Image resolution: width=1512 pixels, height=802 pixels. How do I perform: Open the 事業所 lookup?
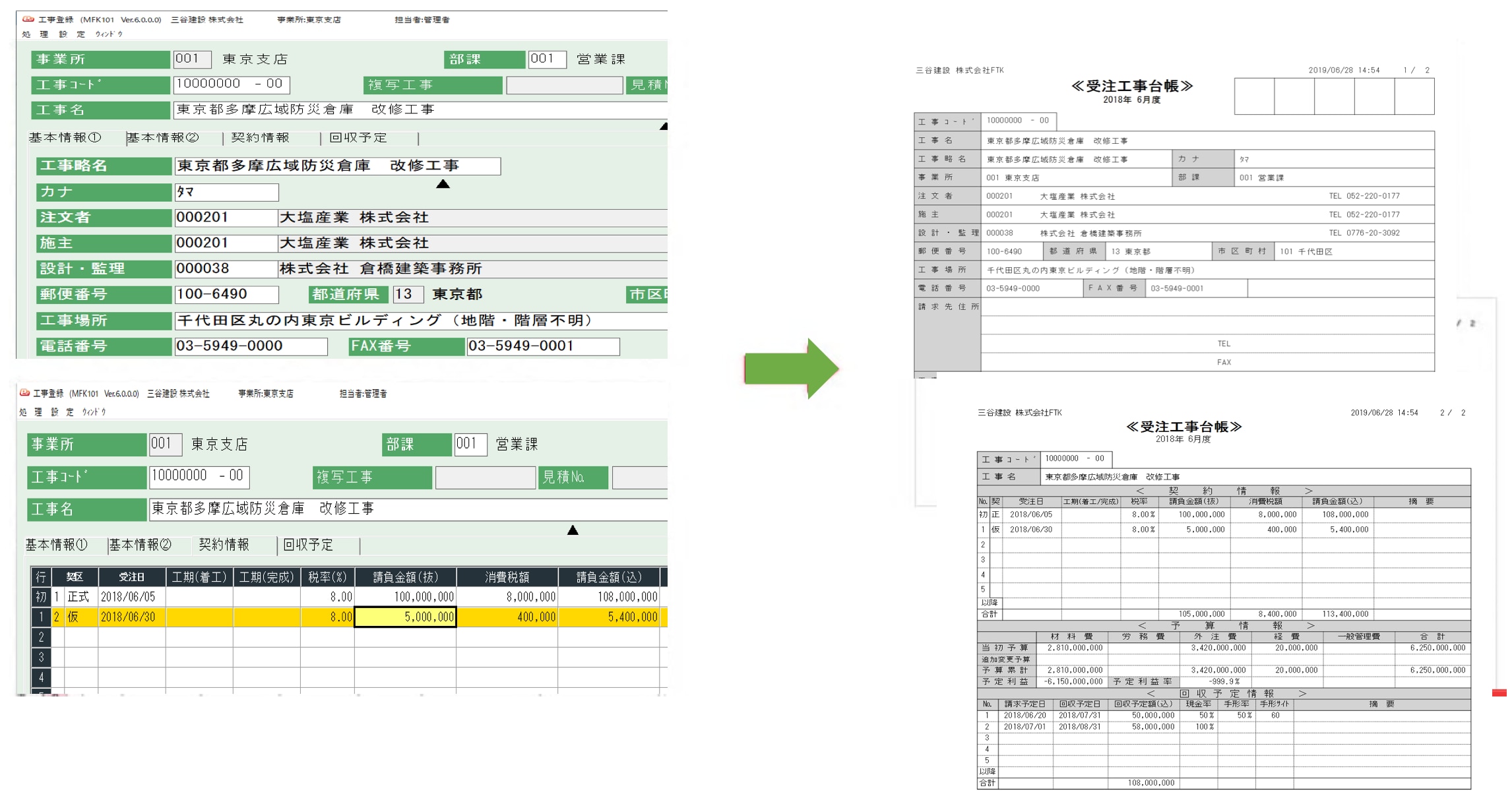point(100,59)
